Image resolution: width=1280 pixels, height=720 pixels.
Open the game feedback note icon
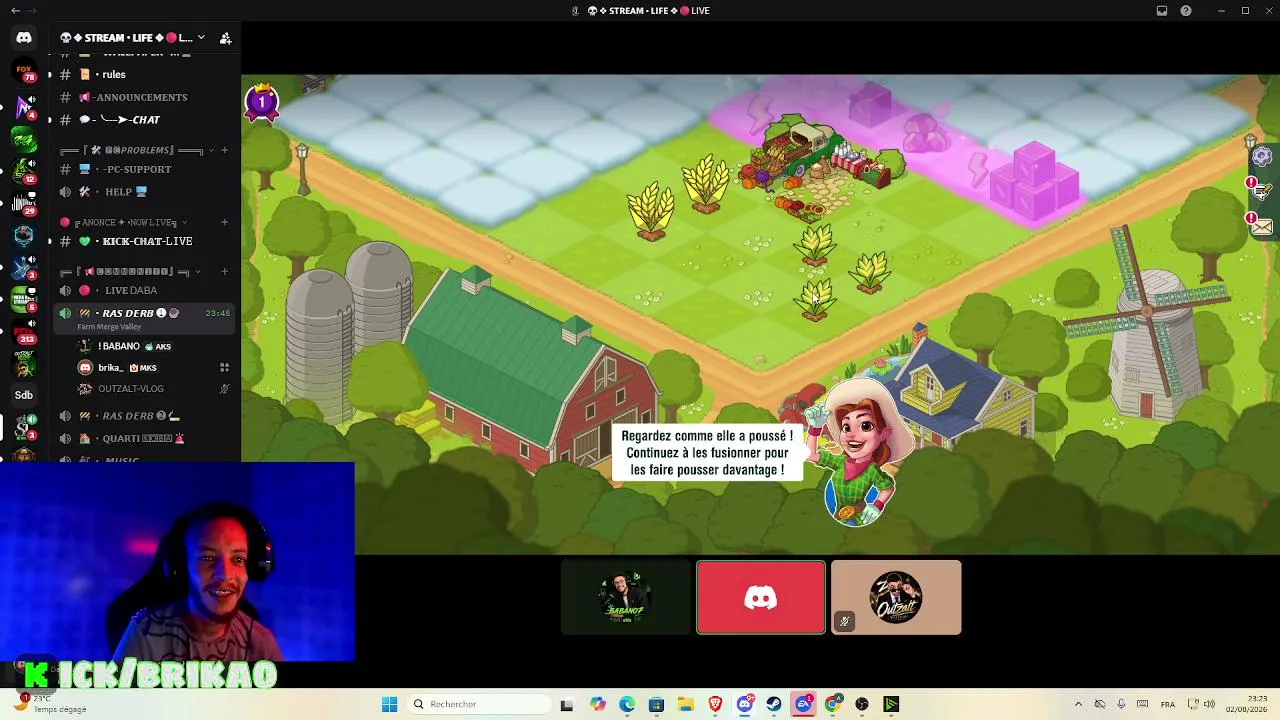coord(1262,192)
